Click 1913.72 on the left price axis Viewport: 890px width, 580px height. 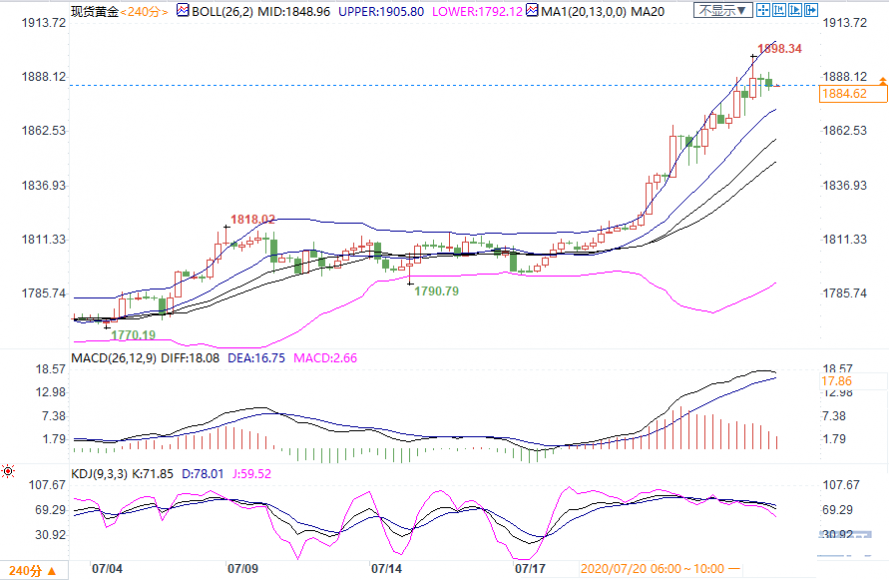point(44,23)
